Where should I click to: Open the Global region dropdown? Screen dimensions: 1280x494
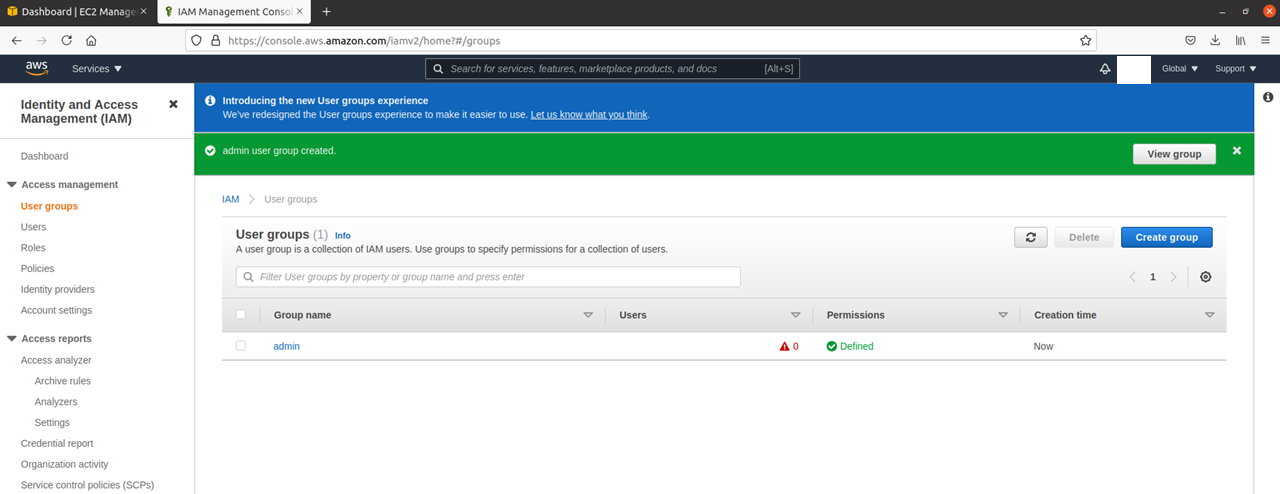(1180, 69)
